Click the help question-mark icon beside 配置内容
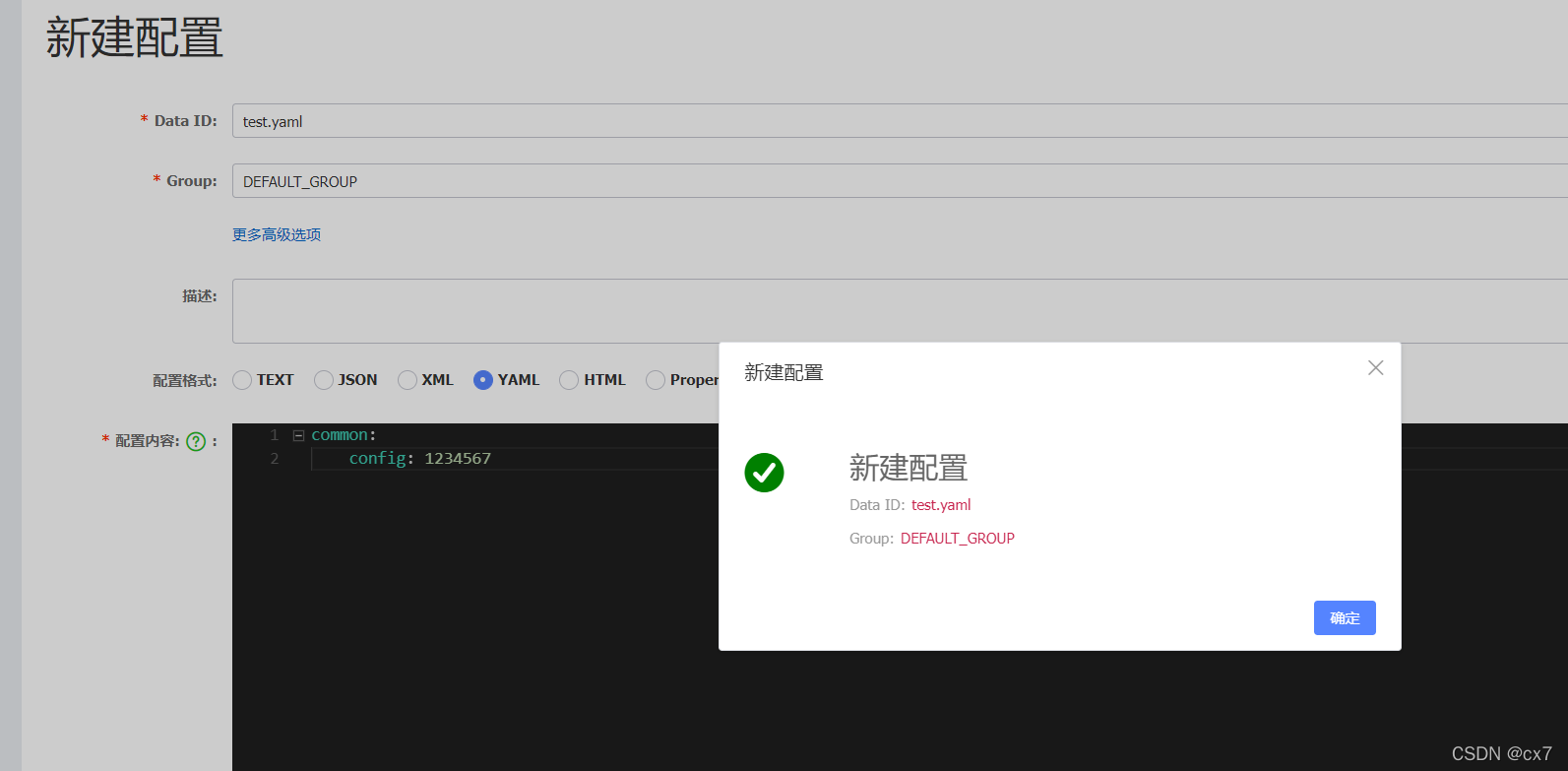1568x771 pixels. [x=196, y=441]
